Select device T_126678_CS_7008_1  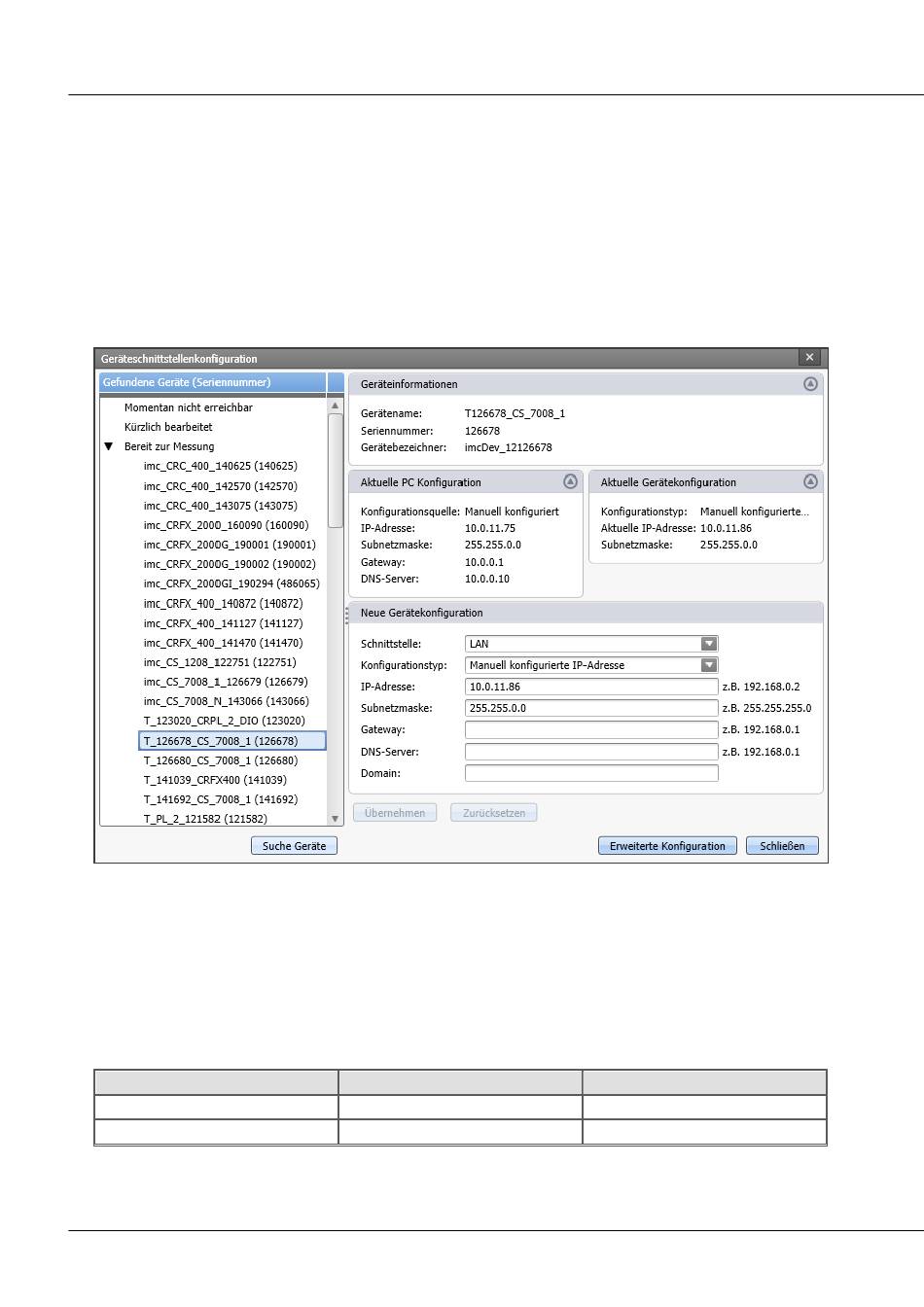click(232, 741)
